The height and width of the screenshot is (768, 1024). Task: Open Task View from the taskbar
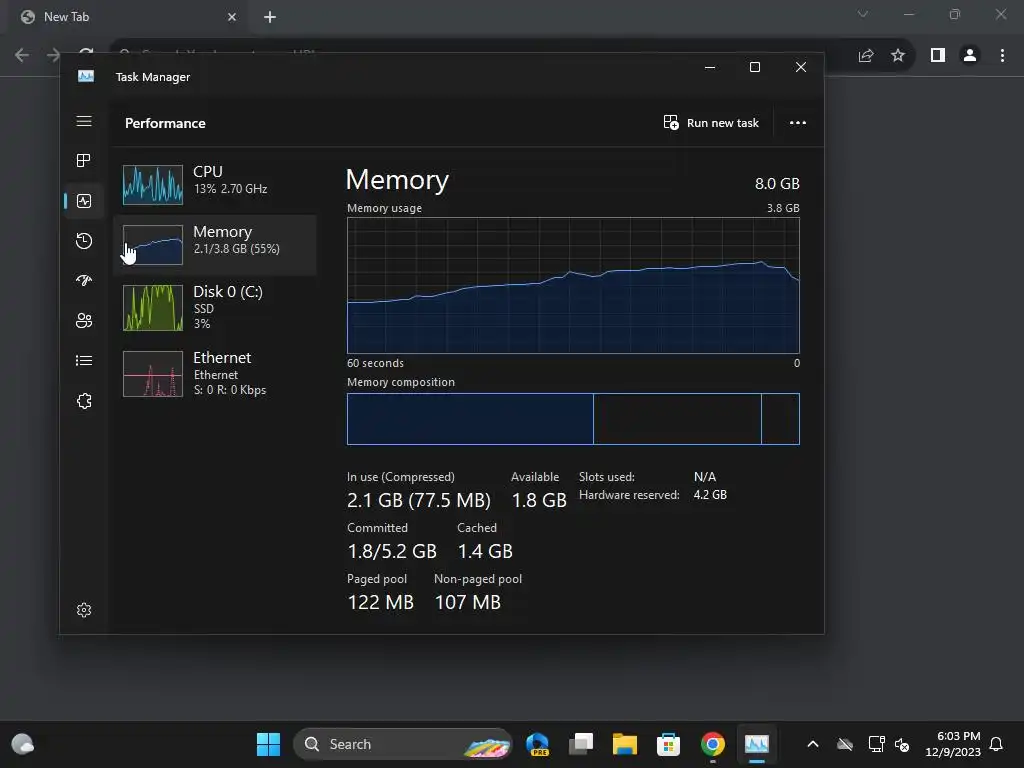(x=581, y=744)
